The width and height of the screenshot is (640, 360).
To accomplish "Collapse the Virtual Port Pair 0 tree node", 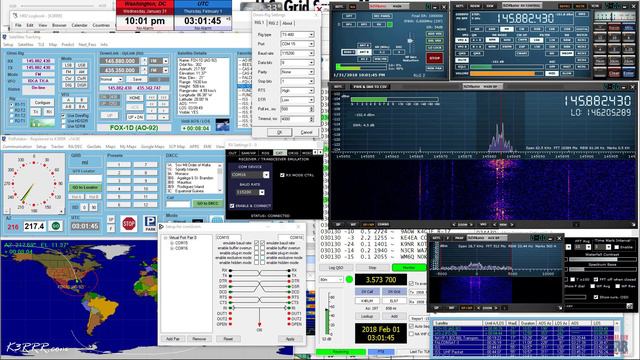I will [165, 238].
